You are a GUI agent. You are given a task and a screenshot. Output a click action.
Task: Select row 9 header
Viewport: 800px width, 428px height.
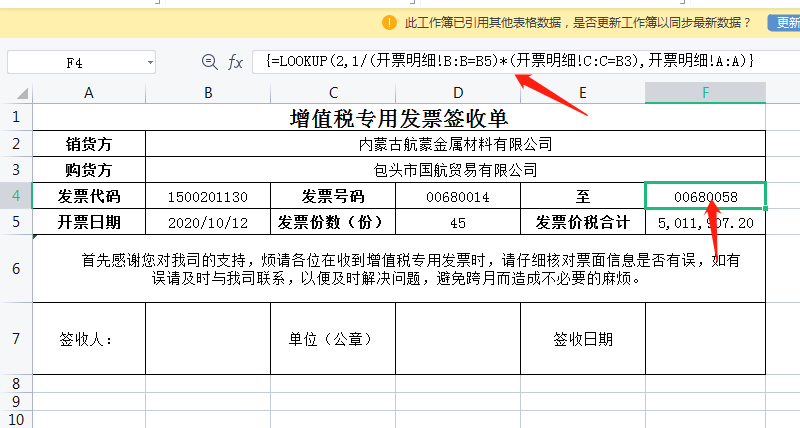point(16,401)
